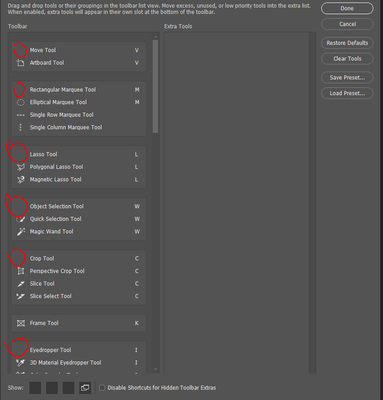Click the Single Row Marquee Tool icon
Image resolution: width=383 pixels, height=400 pixels.
pyautogui.click(x=21, y=115)
